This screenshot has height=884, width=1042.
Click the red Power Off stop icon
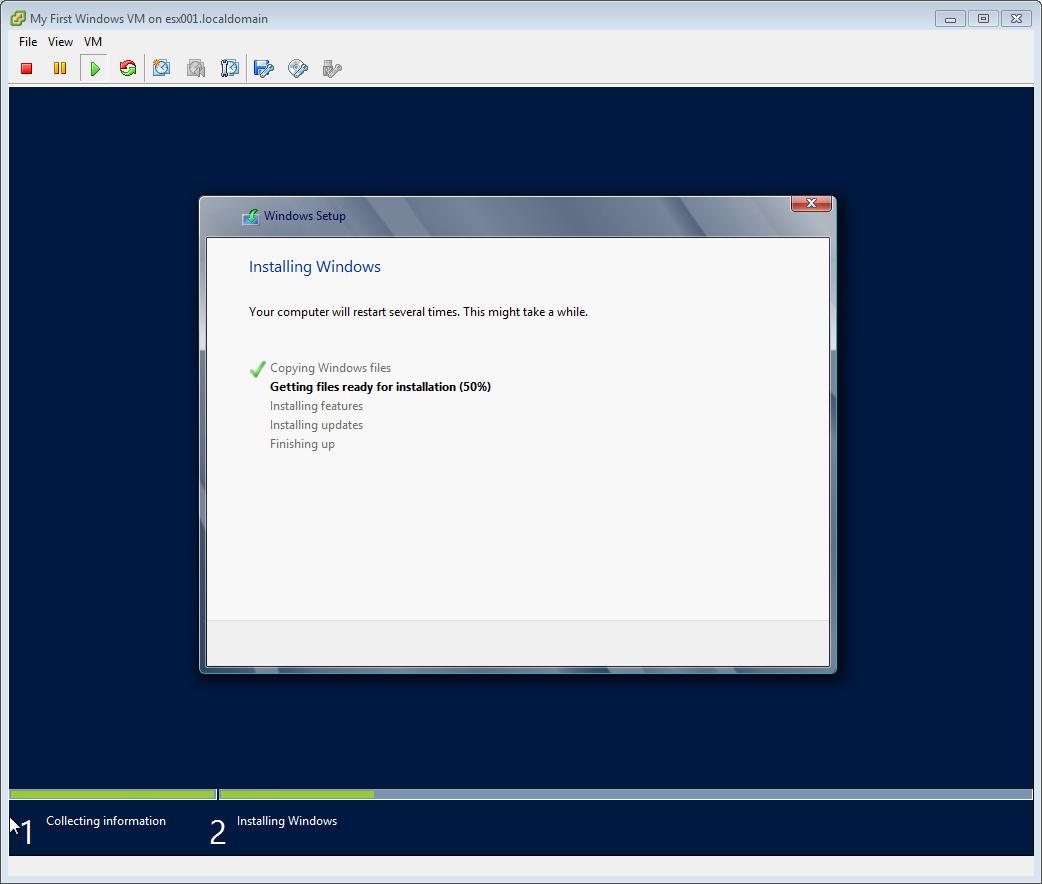27,68
